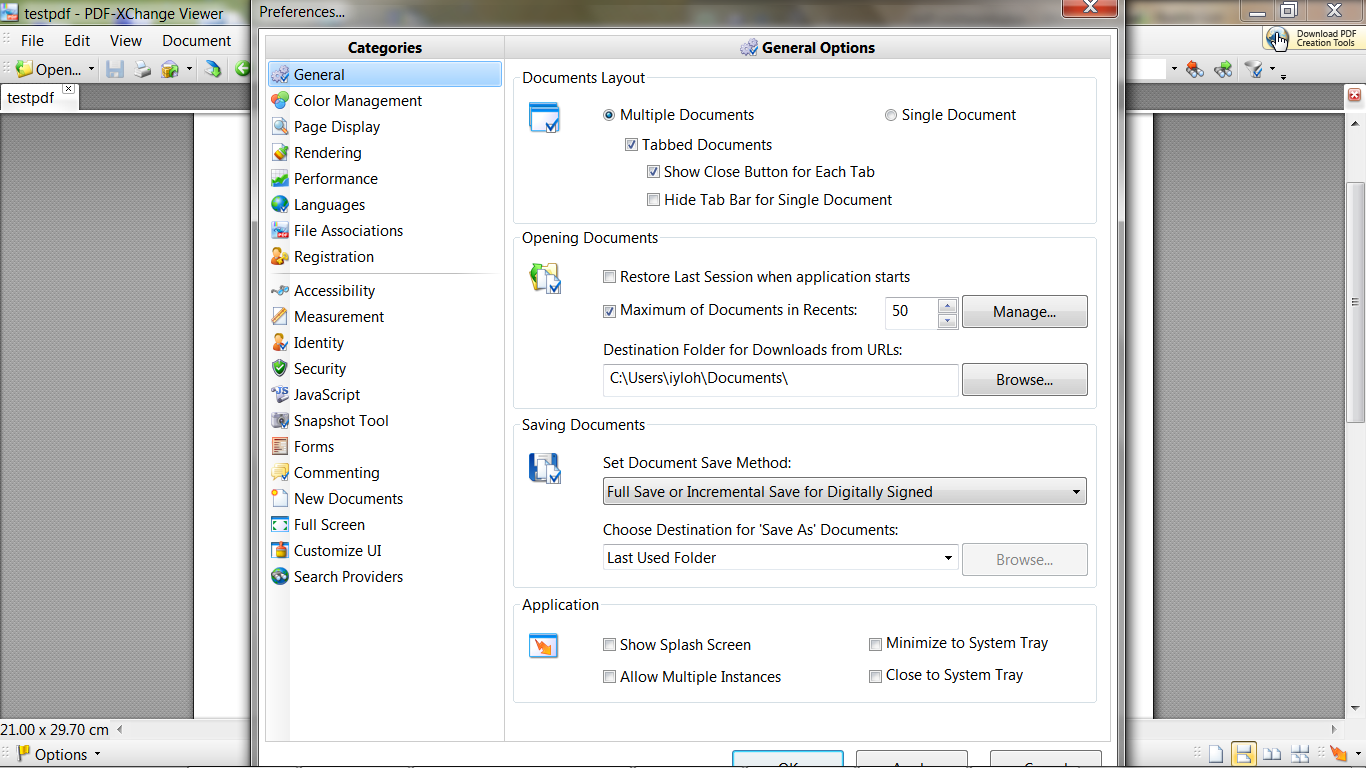Expand the Options dropdown in status bar
The width and height of the screenshot is (1366, 768).
(97, 755)
